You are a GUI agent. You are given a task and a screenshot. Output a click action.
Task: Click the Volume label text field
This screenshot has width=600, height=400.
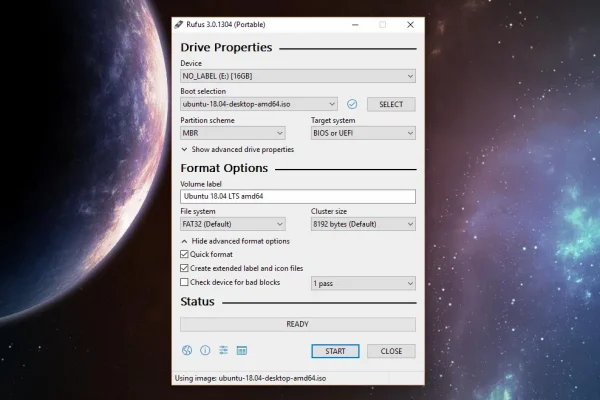[x=297, y=197]
